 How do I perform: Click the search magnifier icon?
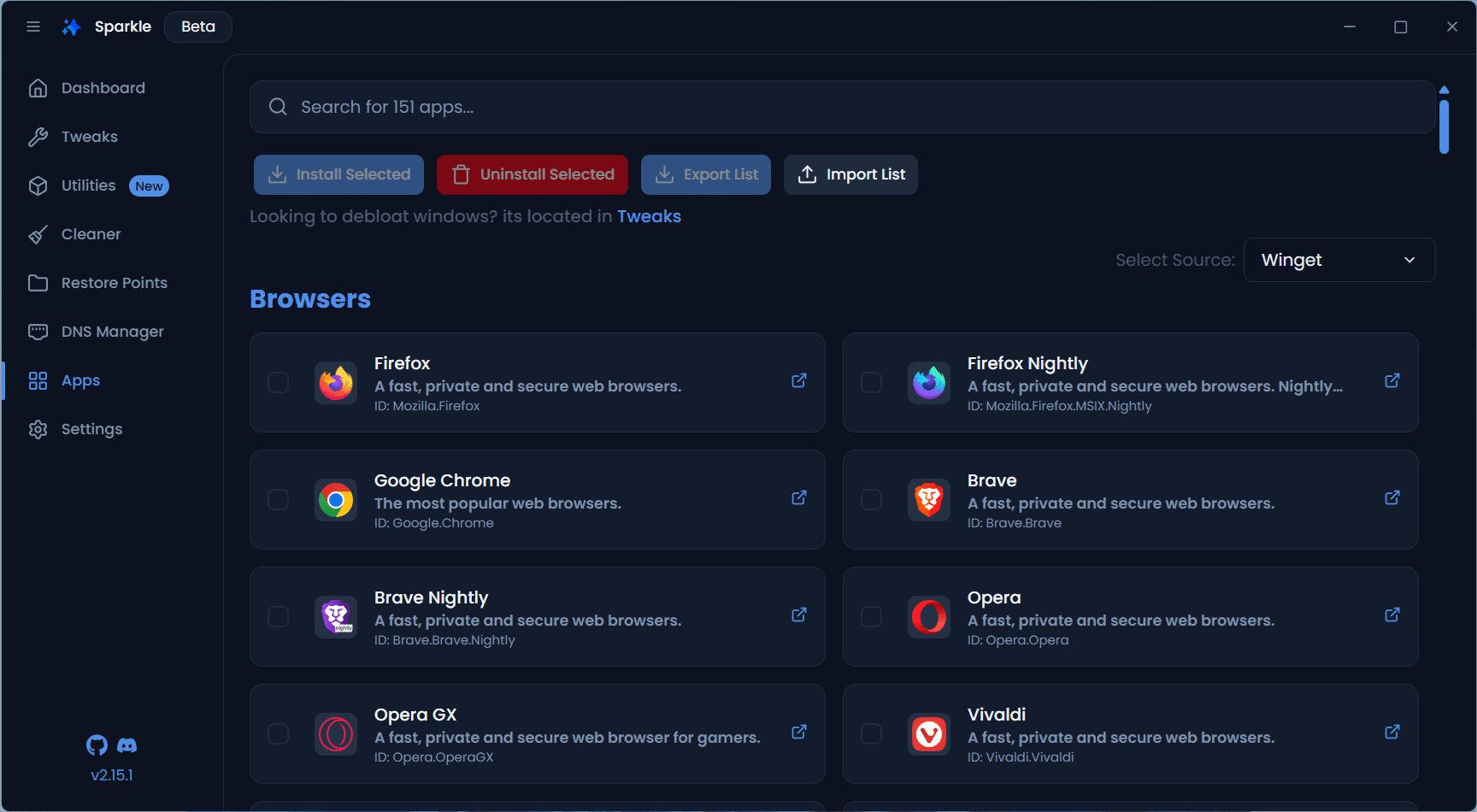point(278,107)
